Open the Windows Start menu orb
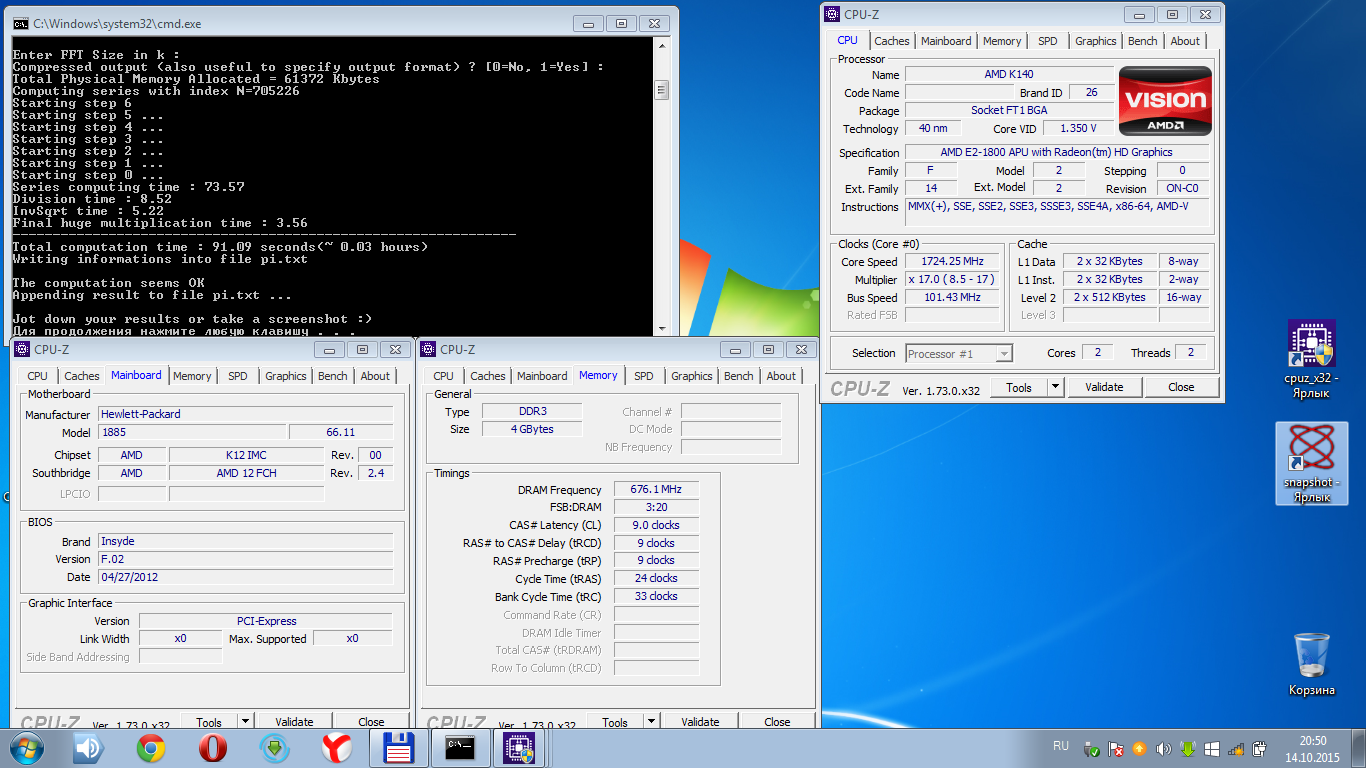 click(x=27, y=748)
